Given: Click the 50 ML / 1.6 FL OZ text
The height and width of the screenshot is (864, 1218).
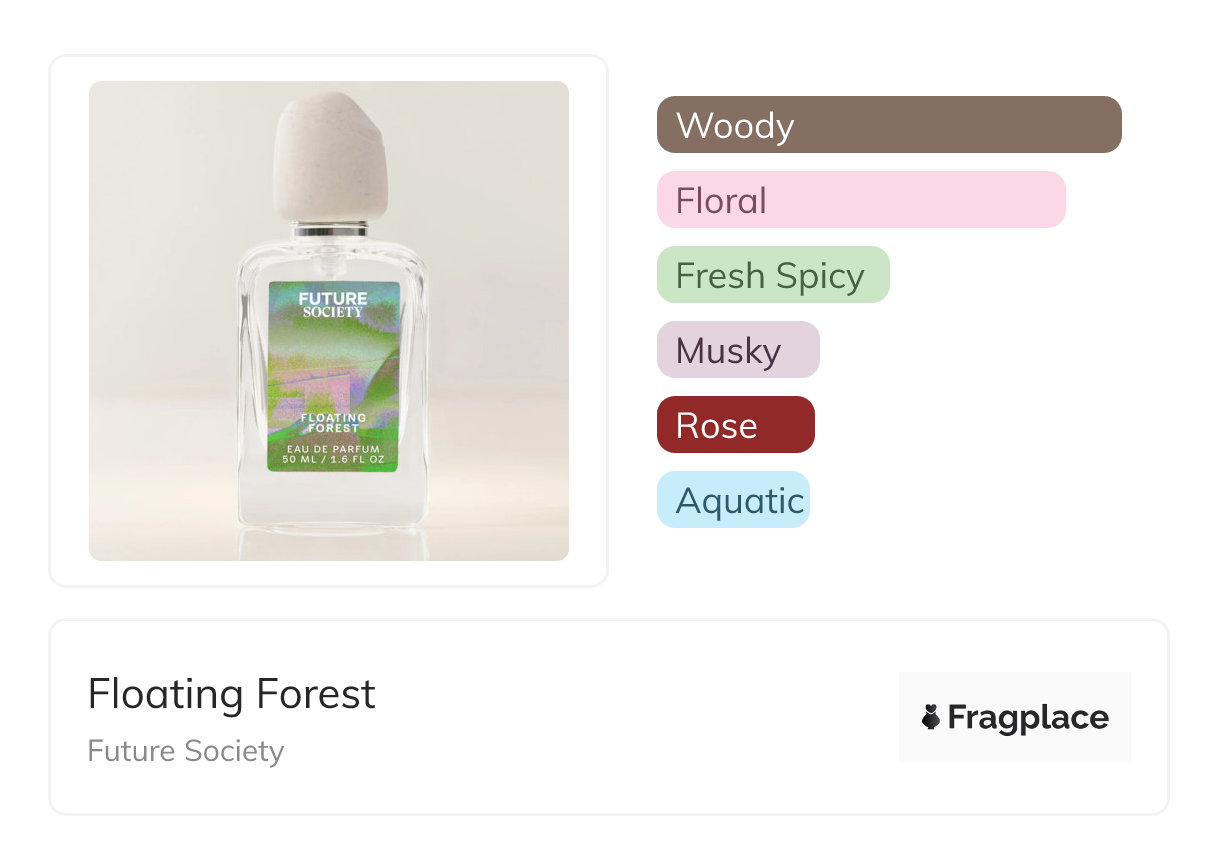Looking at the screenshot, I should coord(333,461).
